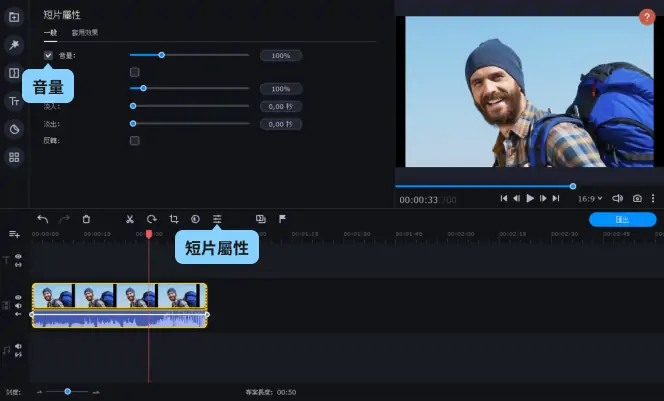
Task: Click the red playhead marker
Action: tap(149, 234)
